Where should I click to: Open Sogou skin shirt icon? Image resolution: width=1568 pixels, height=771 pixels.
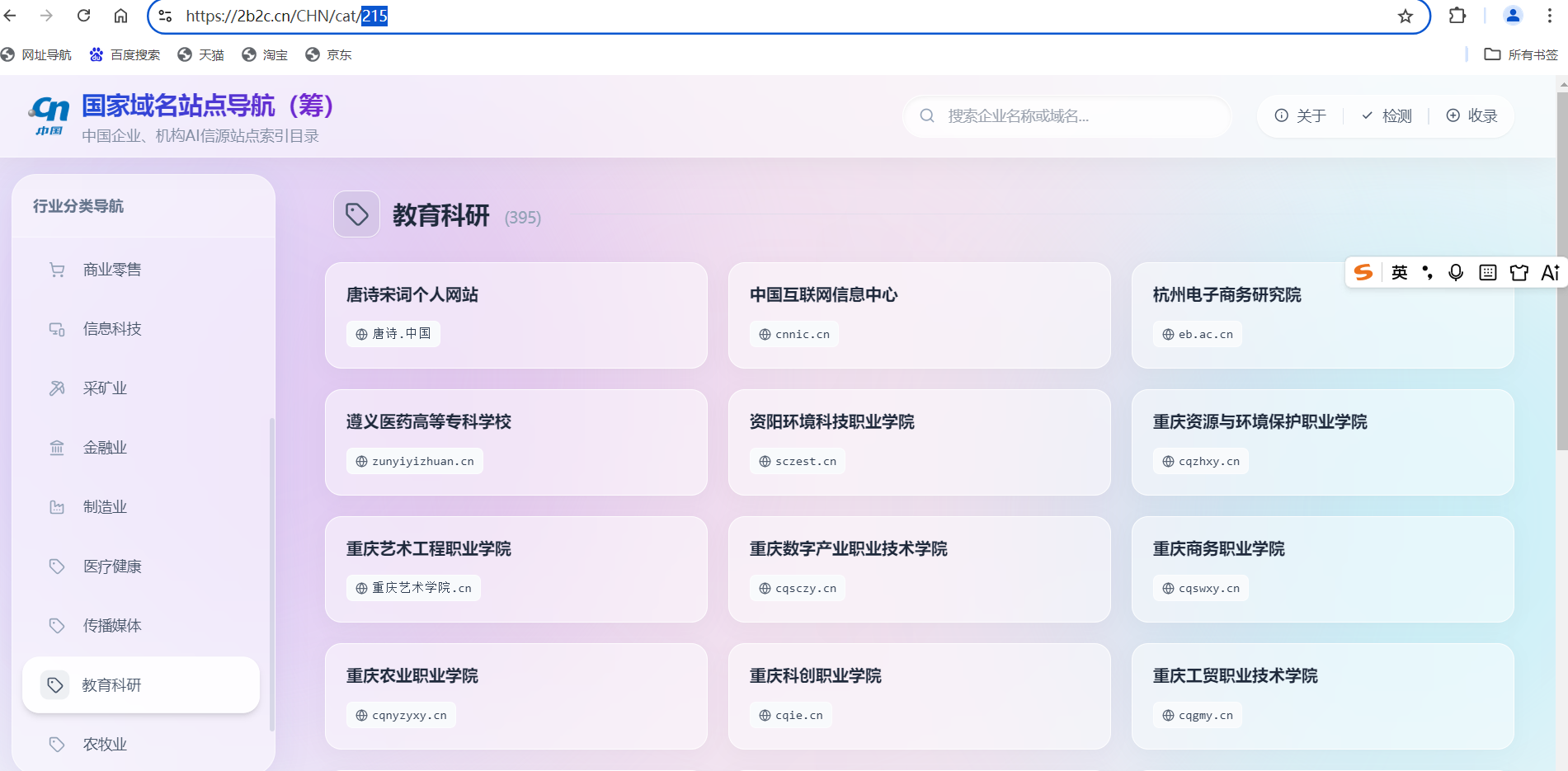click(x=1519, y=272)
